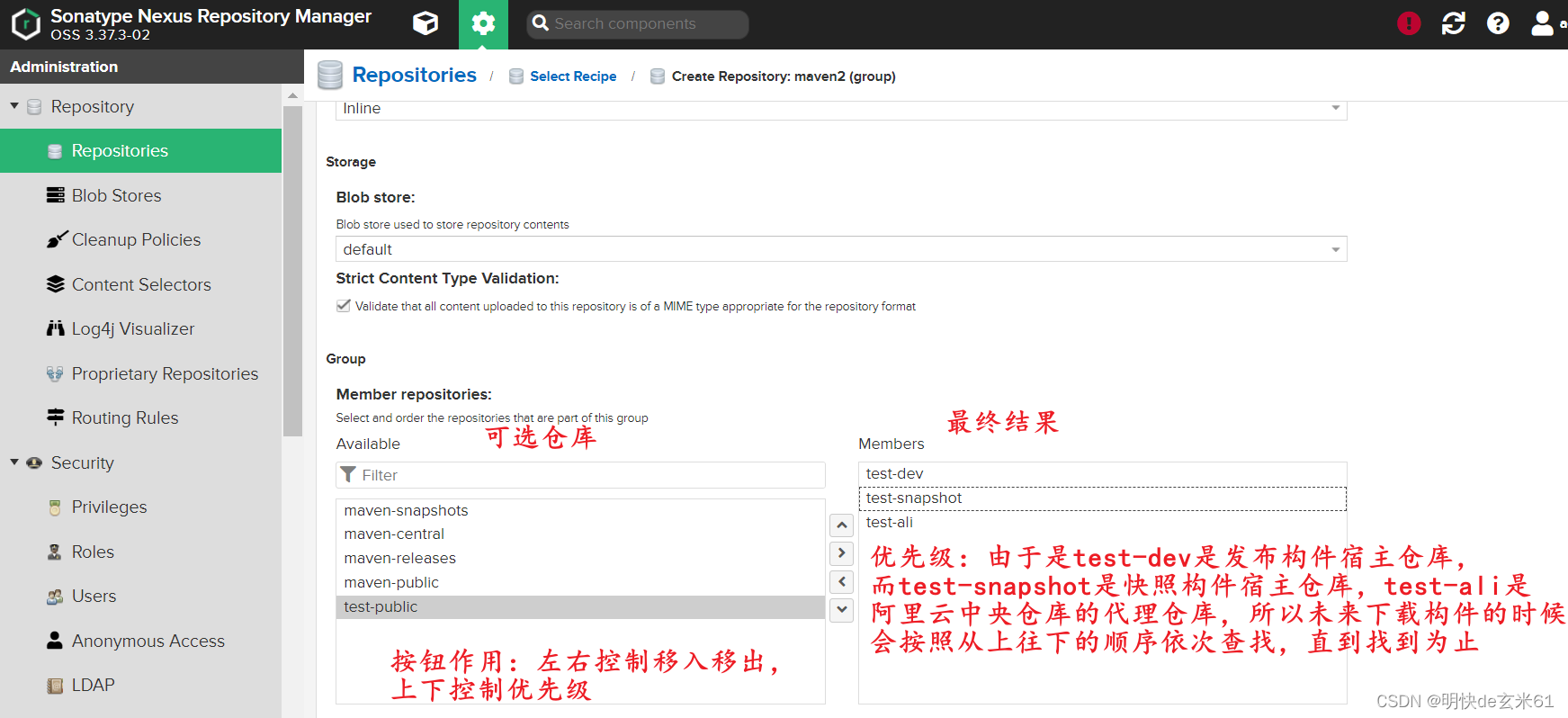Click the Log4j Visualizer binoculars icon

coord(56,328)
